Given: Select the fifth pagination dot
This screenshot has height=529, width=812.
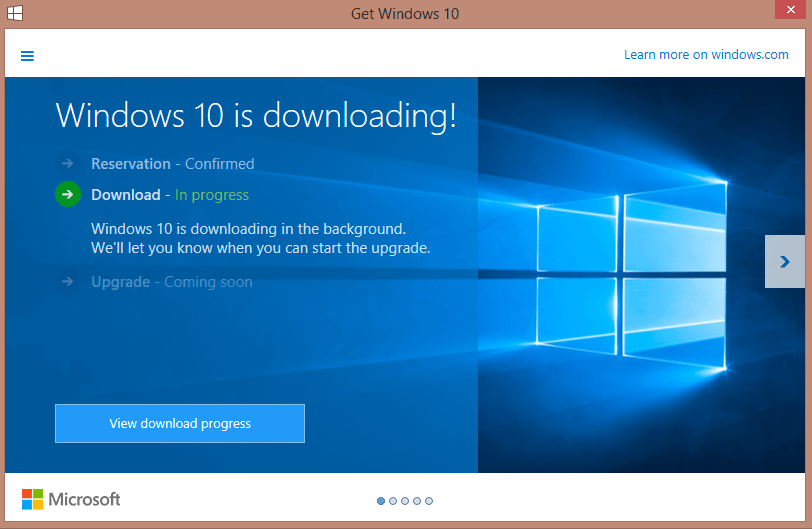Looking at the screenshot, I should [x=429, y=501].
